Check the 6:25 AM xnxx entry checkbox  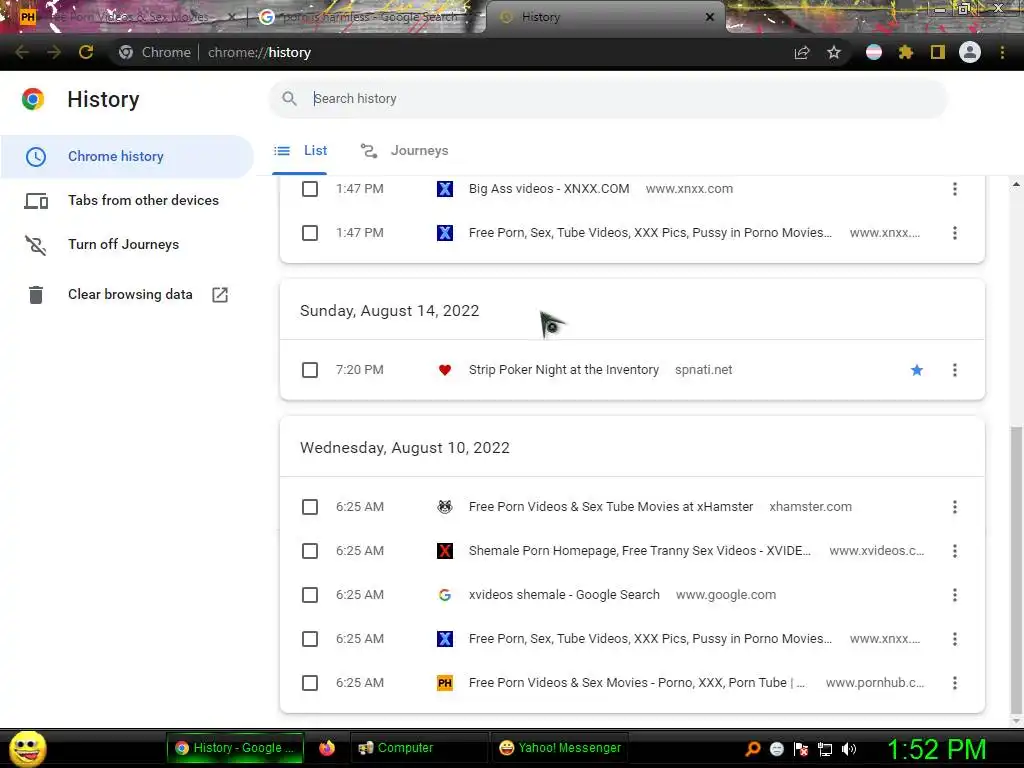pyautogui.click(x=310, y=639)
